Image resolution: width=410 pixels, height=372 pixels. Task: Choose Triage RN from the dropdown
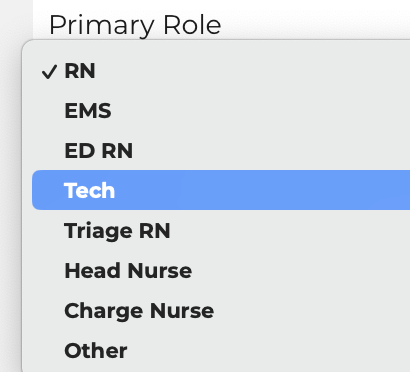(x=221, y=230)
